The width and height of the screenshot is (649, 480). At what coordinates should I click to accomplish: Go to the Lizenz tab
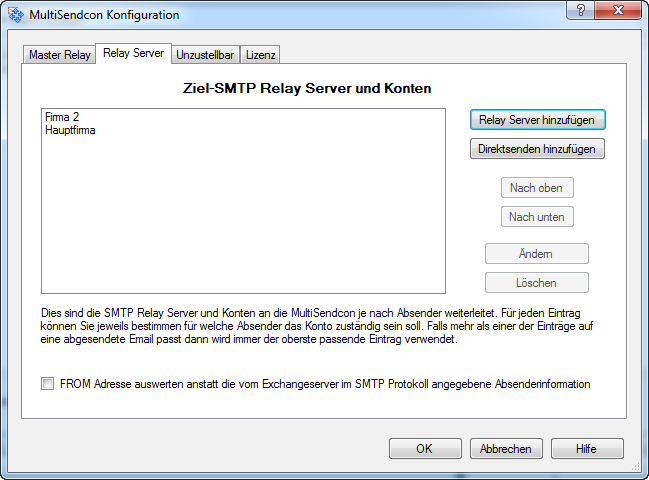pyautogui.click(x=260, y=55)
